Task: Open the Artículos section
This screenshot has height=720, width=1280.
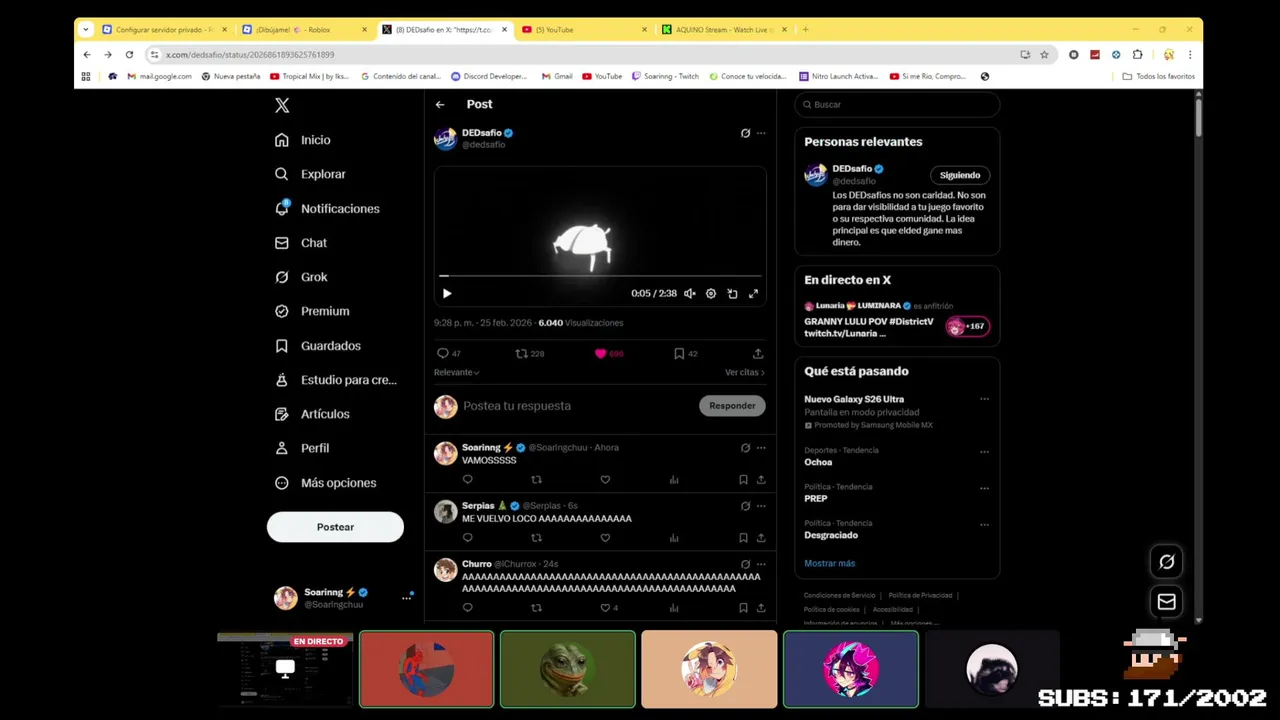Action: point(311,414)
